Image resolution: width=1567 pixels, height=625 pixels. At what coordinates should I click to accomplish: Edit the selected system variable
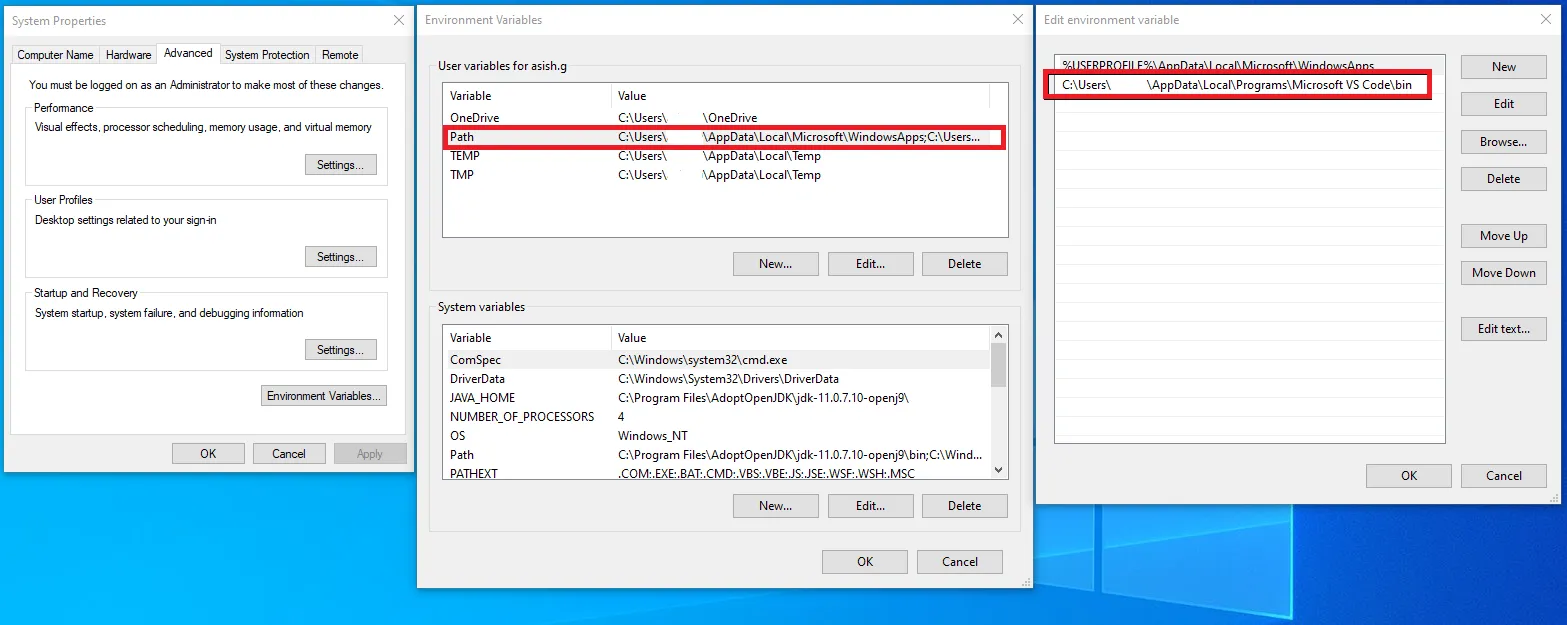pyautogui.click(x=871, y=506)
